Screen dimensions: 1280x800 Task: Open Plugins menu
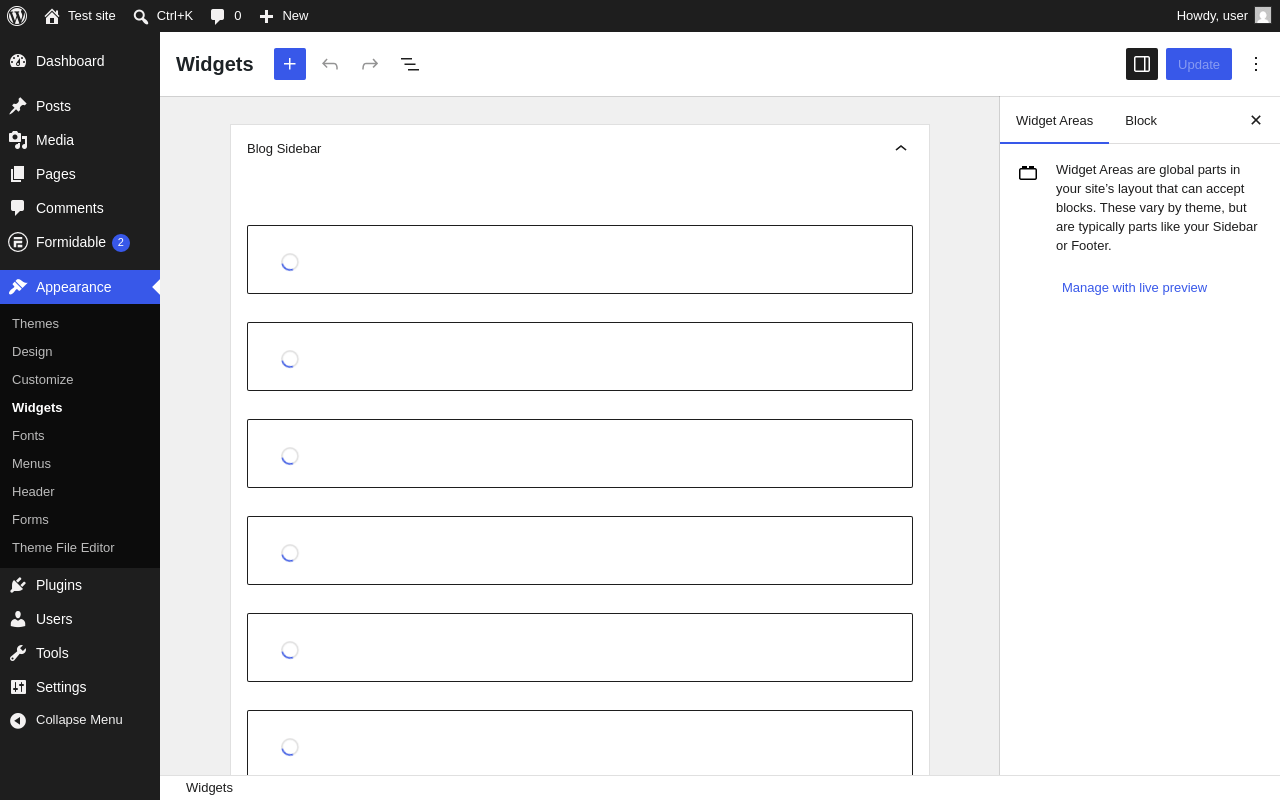click(x=80, y=585)
